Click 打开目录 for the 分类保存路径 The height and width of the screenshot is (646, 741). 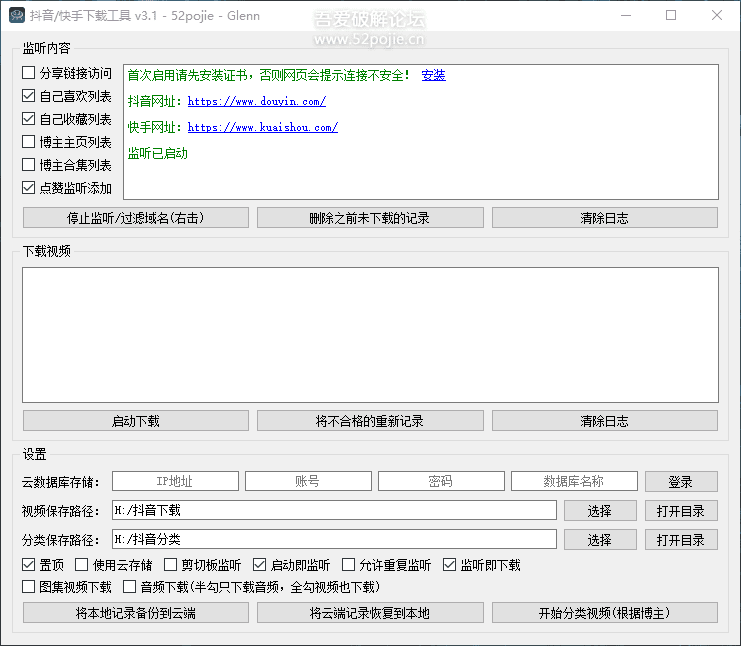[x=681, y=540]
